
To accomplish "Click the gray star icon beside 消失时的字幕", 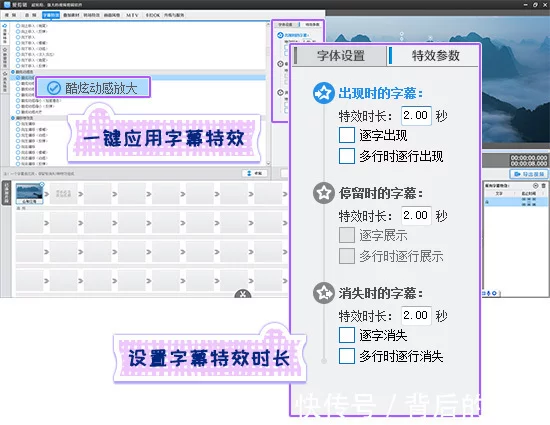I will tap(323, 293).
